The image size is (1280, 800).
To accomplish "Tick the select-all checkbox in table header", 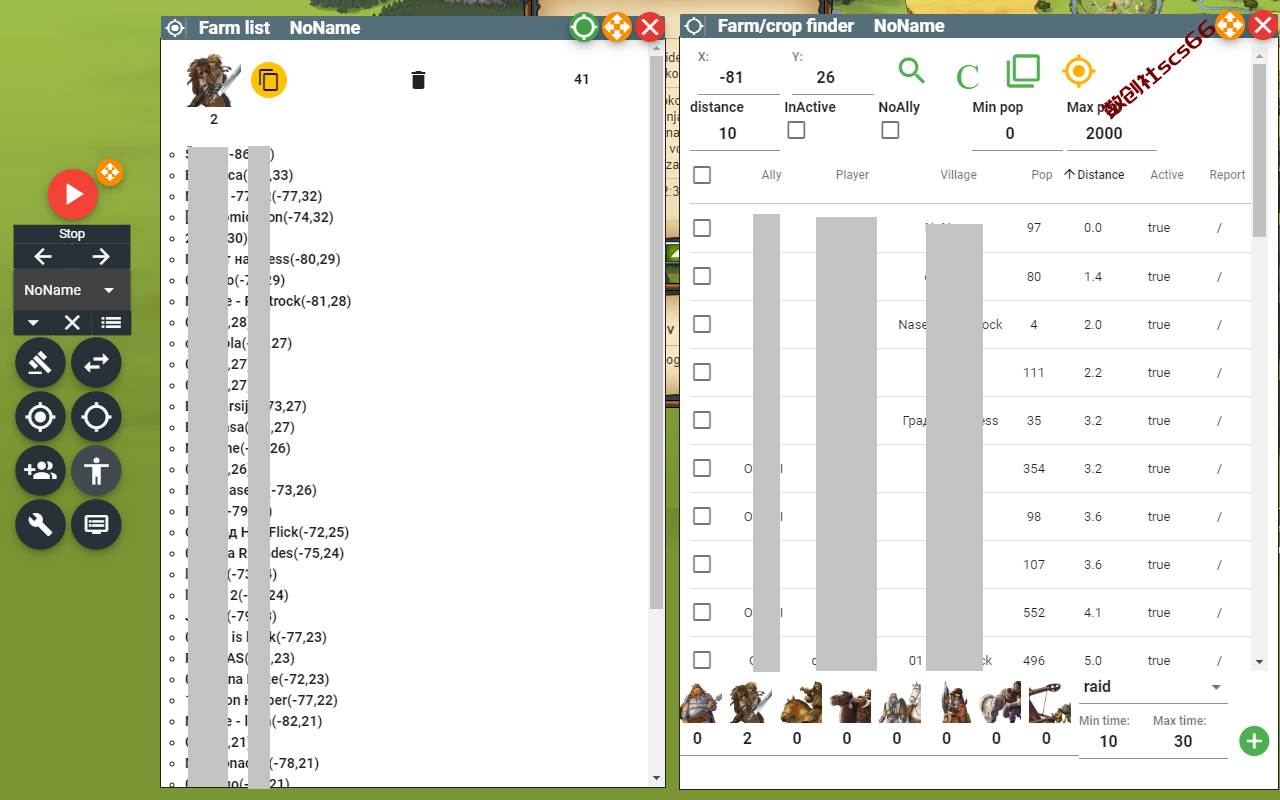I will (x=702, y=175).
